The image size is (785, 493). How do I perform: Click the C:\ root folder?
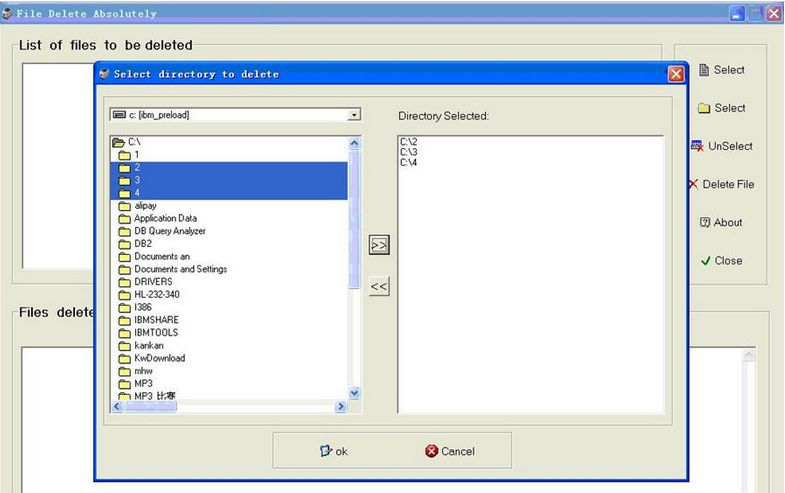click(x=134, y=143)
